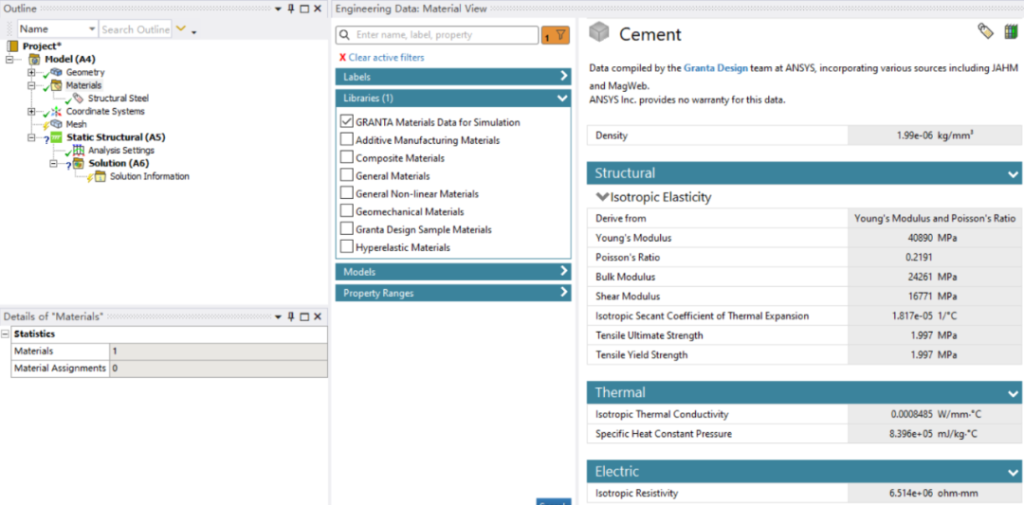This screenshot has height=505, width=1024.
Task: Click the filter funnel button
Action: tap(556, 36)
